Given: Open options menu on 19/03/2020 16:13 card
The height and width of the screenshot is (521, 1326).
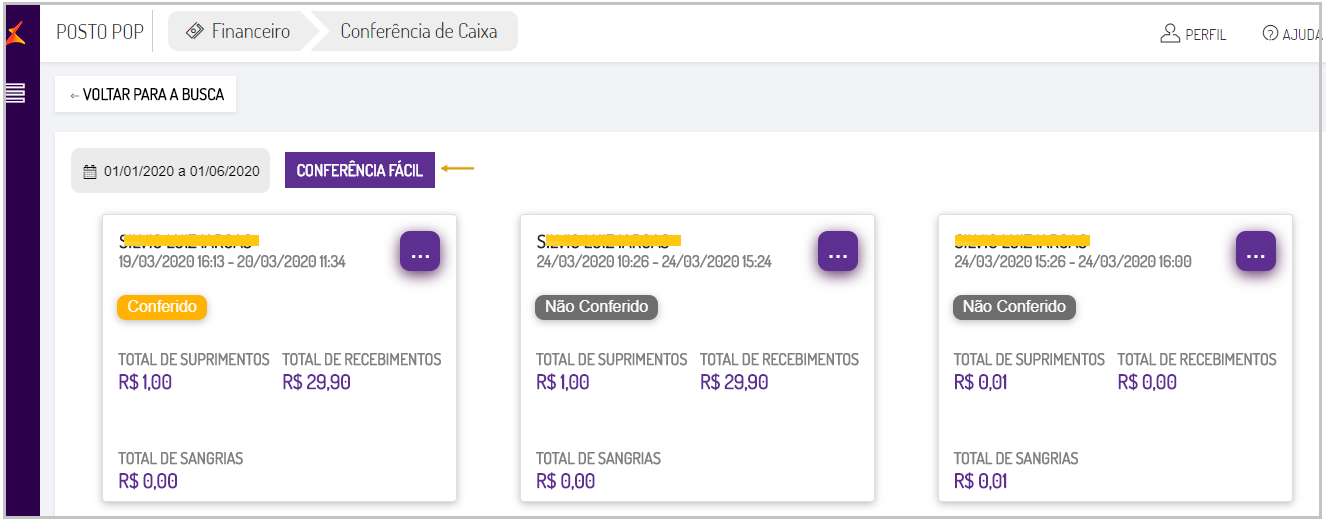Looking at the screenshot, I should (420, 251).
